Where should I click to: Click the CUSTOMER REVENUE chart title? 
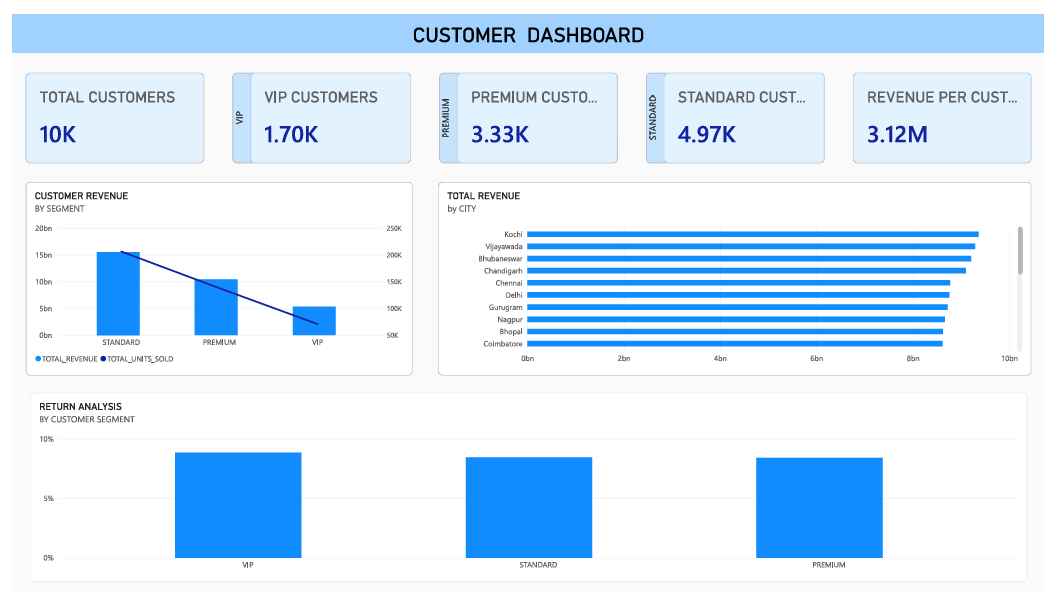click(81, 196)
